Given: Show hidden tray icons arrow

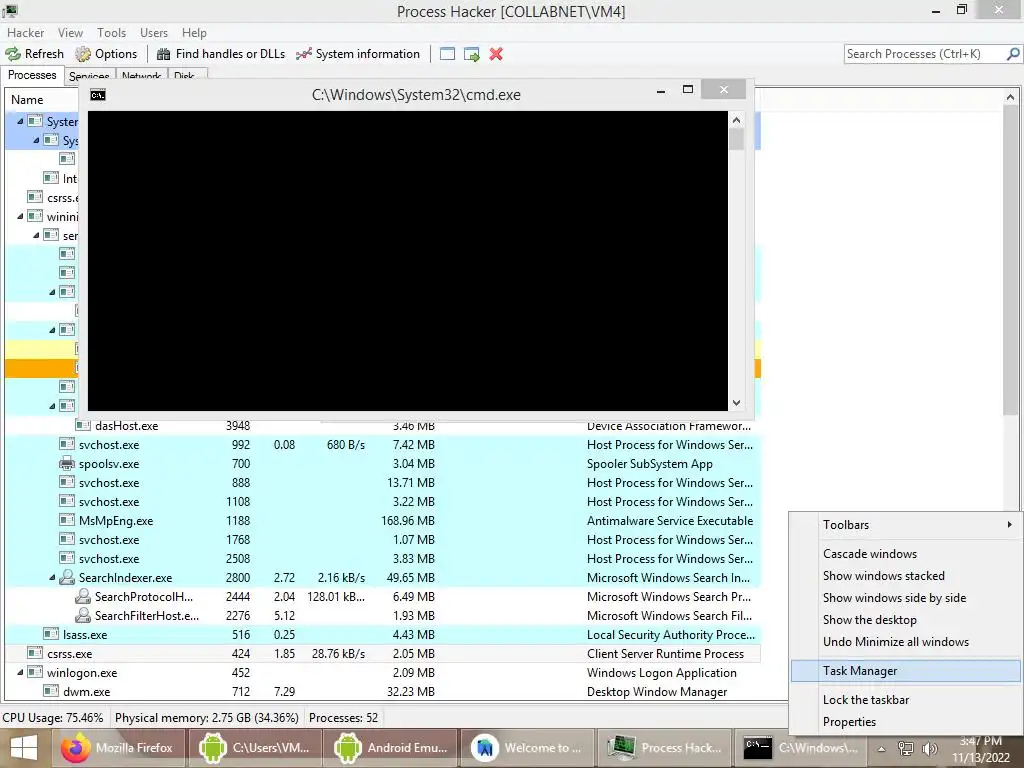Looking at the screenshot, I should click(881, 749).
